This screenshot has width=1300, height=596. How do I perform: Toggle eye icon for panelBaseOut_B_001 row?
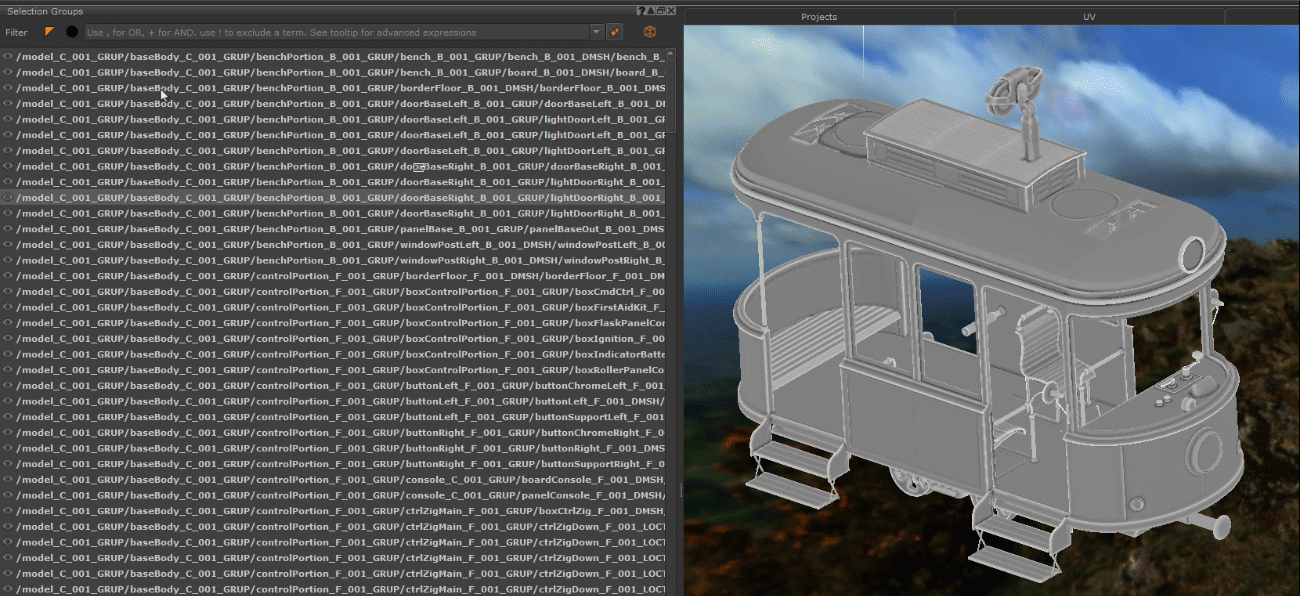(x=8, y=229)
